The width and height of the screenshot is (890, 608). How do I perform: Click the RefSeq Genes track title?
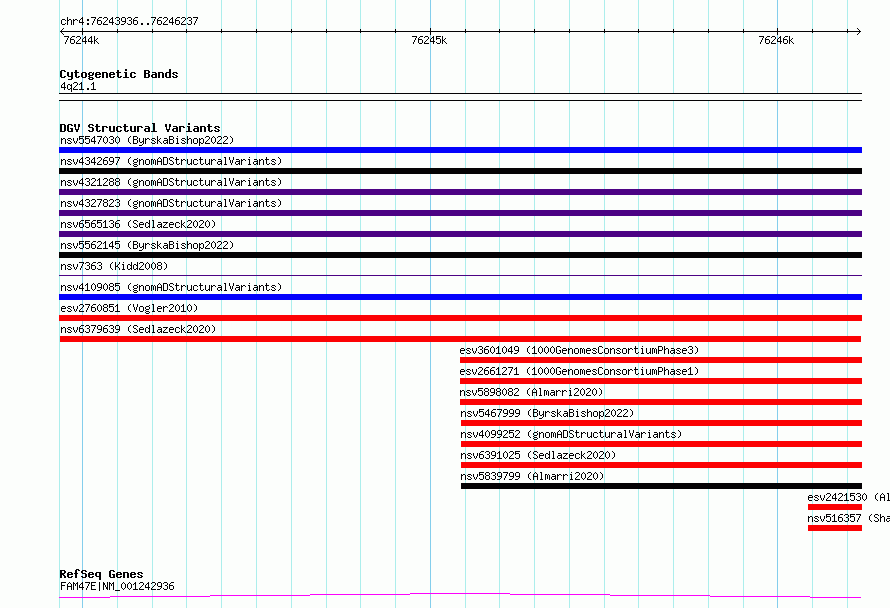point(101,574)
